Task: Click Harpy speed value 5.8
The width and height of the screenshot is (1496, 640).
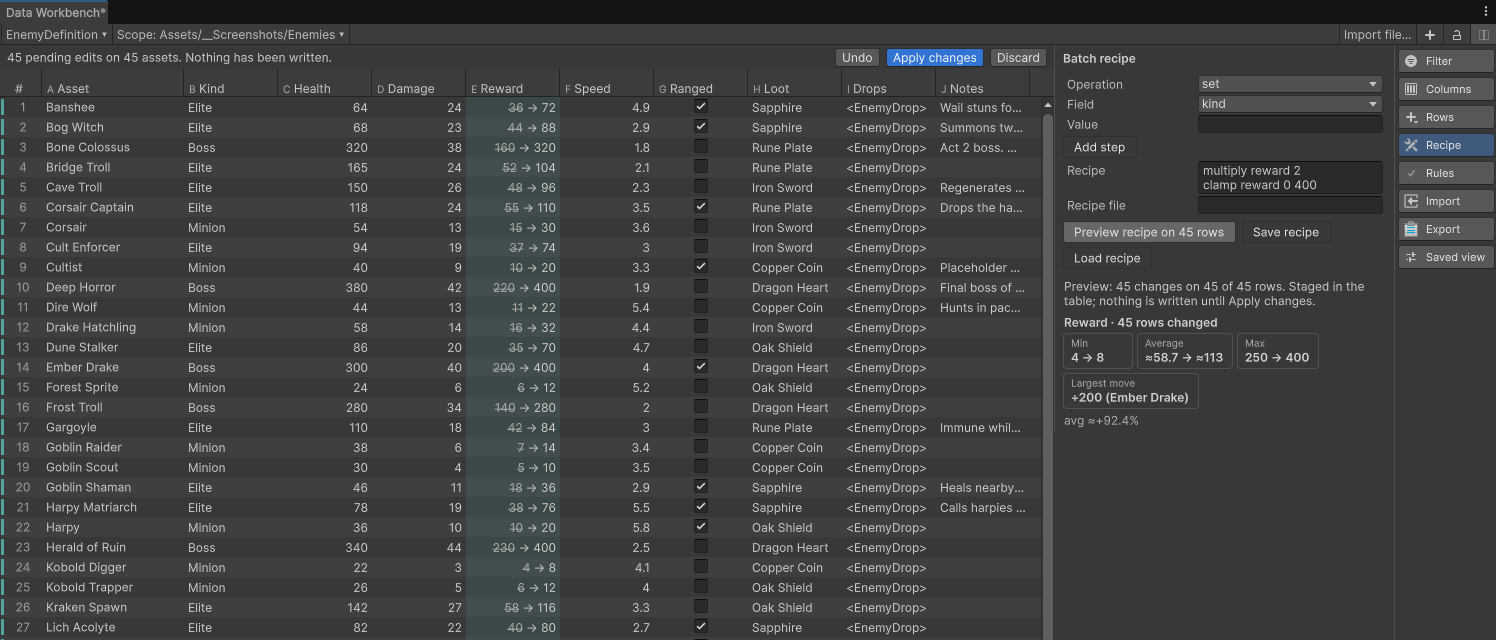Action: (x=607, y=527)
